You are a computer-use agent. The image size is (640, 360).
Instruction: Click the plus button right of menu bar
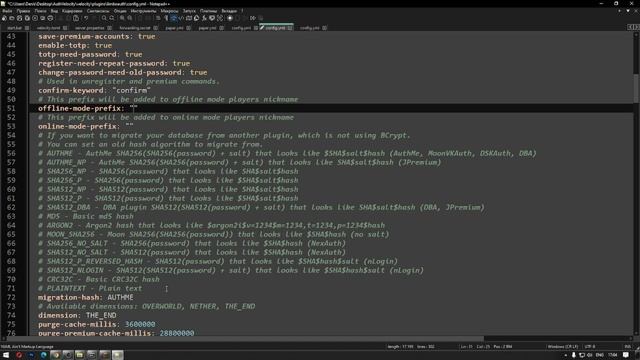click(x=620, y=11)
